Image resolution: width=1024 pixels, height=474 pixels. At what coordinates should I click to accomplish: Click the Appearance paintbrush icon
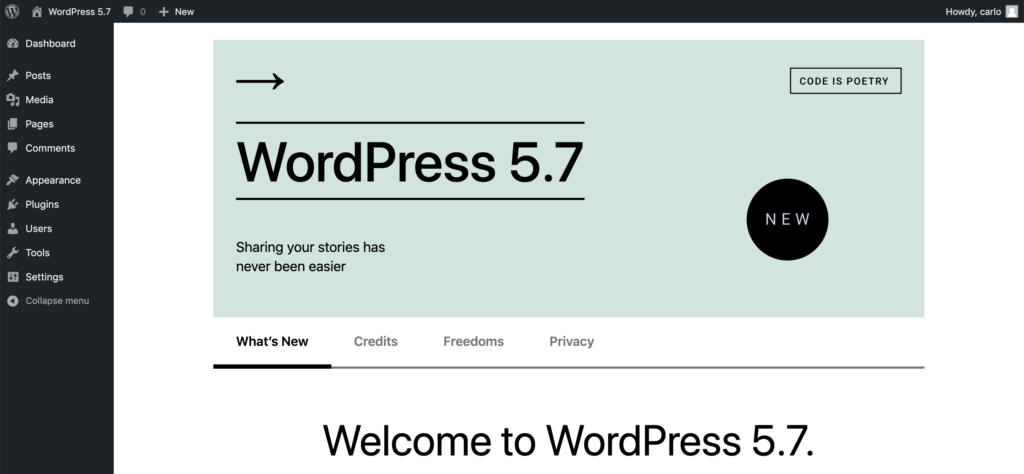point(12,180)
